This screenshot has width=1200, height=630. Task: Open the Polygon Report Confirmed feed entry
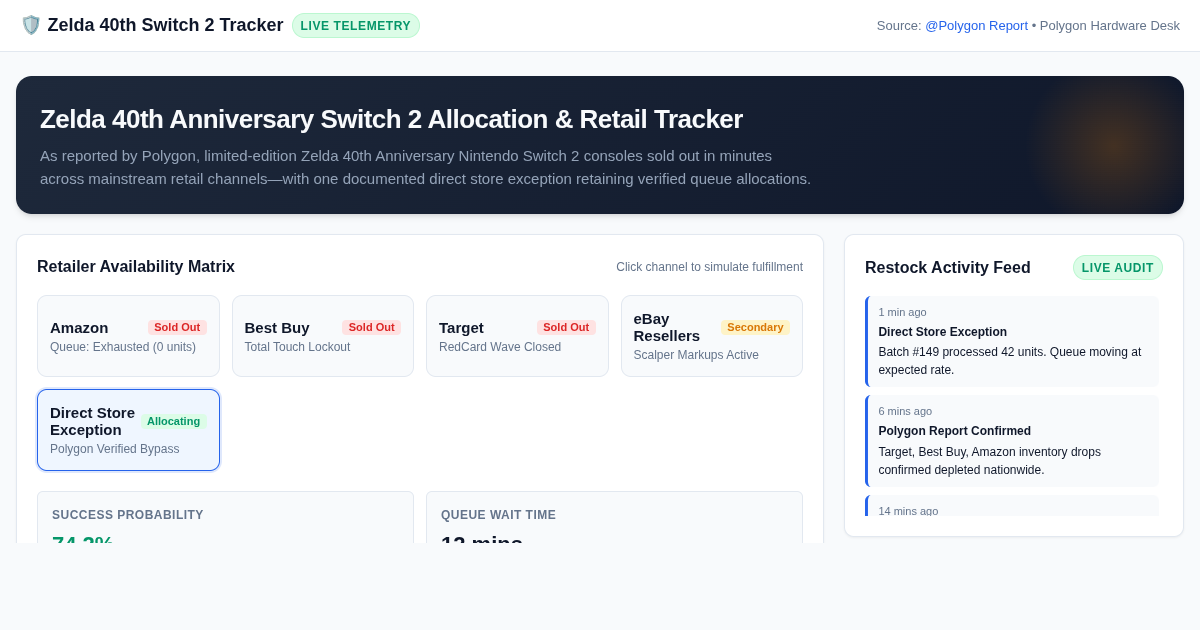point(1012,441)
